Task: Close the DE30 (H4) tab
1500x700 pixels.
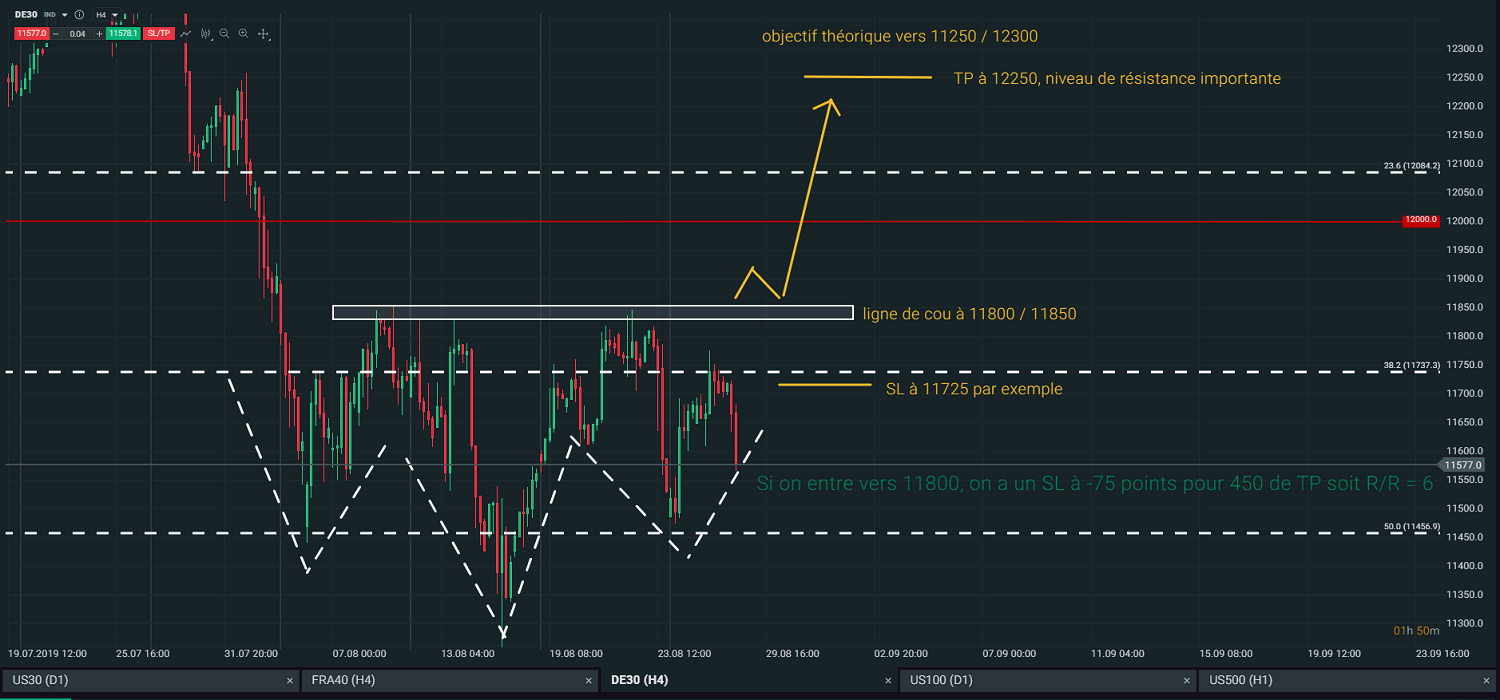Action: pyautogui.click(x=889, y=681)
